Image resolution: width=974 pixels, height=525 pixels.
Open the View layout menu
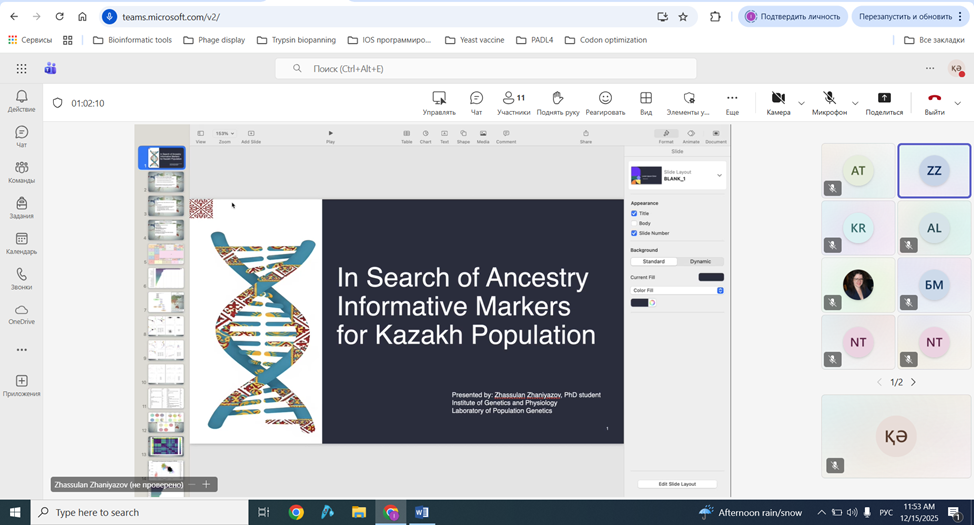(646, 98)
